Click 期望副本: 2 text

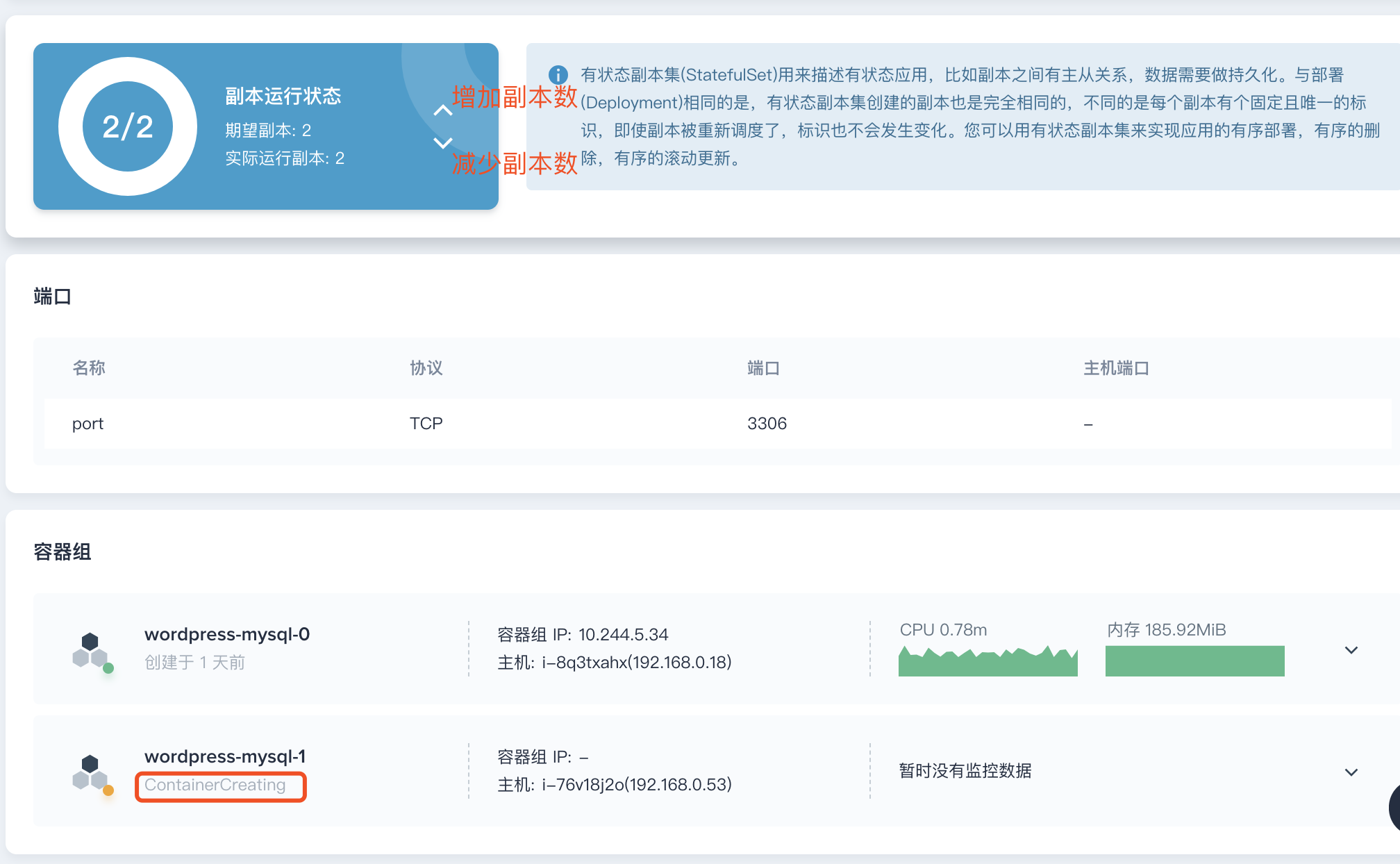[268, 131]
